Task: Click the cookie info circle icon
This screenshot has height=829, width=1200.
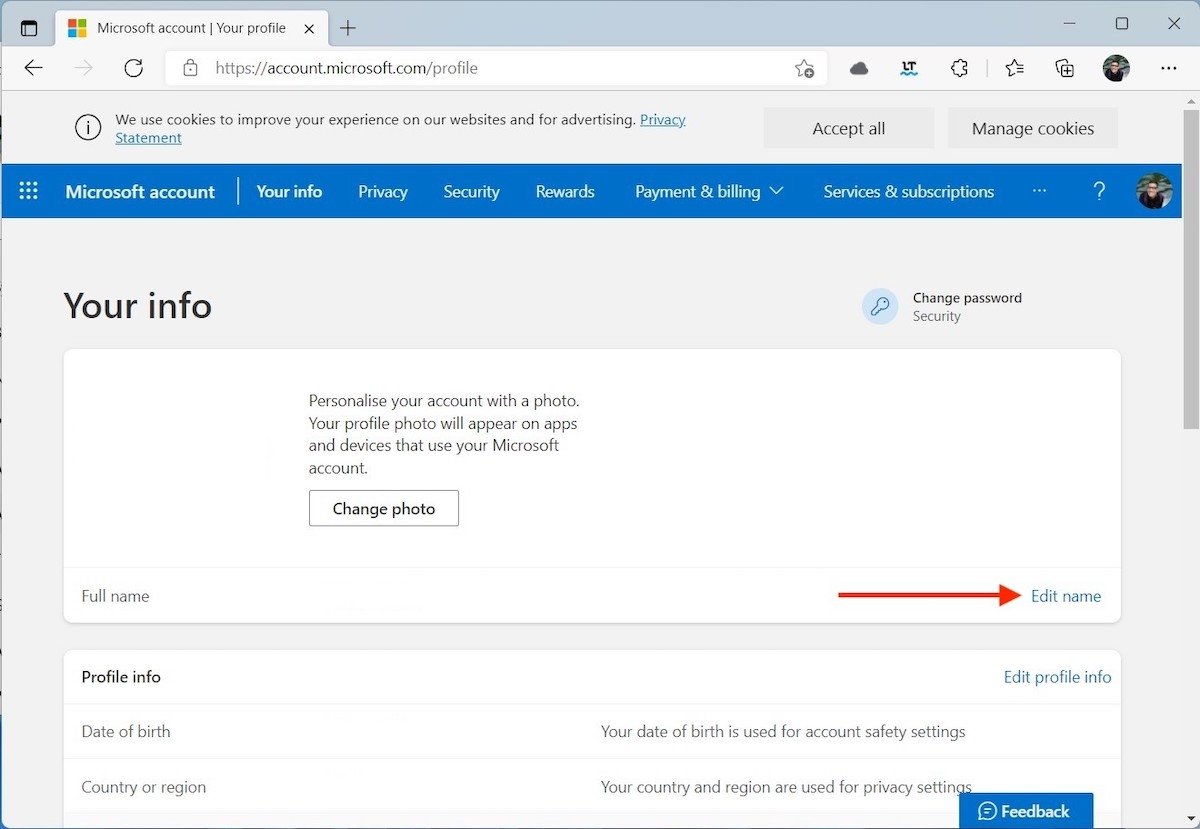Action: (87, 127)
